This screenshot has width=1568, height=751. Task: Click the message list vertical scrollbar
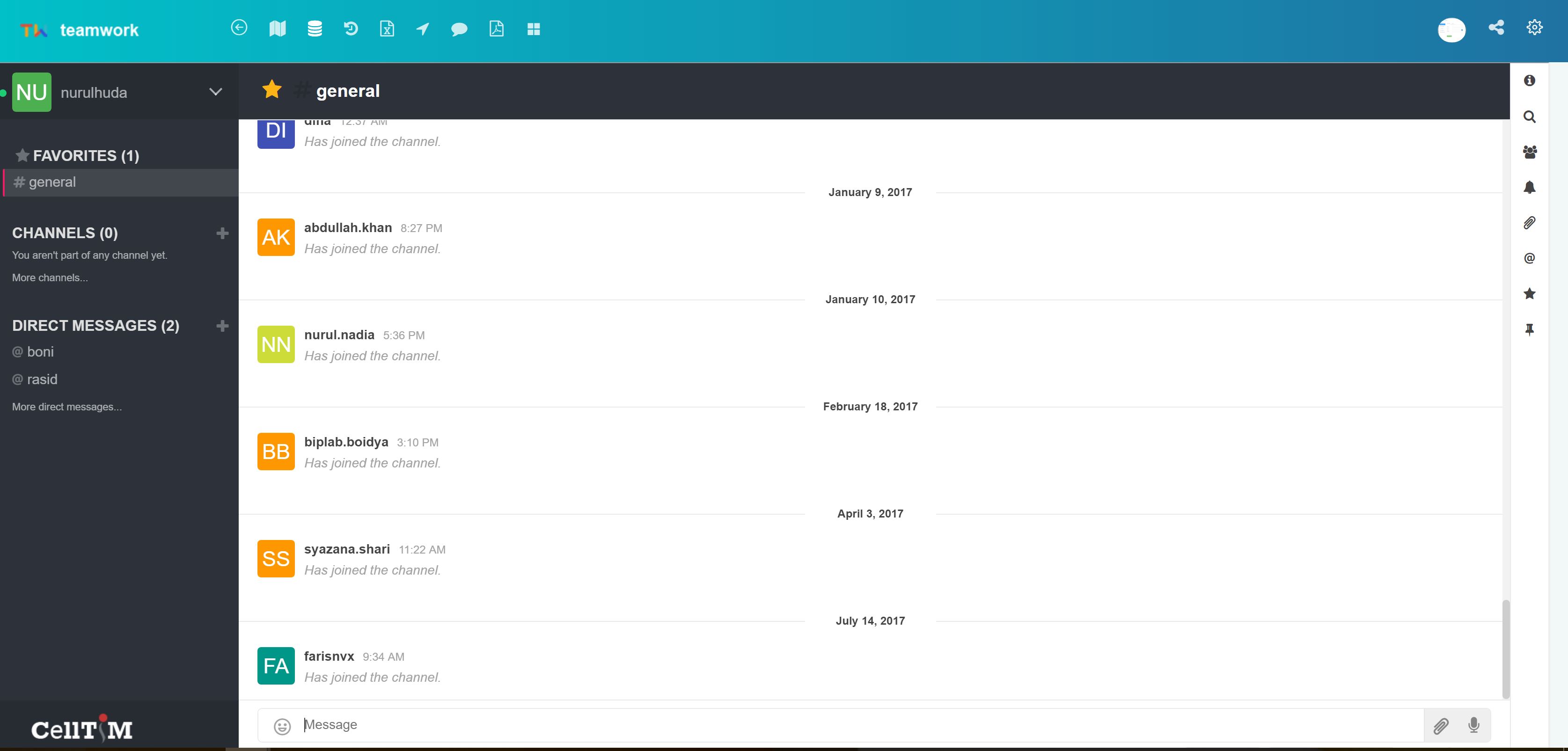coord(1505,649)
